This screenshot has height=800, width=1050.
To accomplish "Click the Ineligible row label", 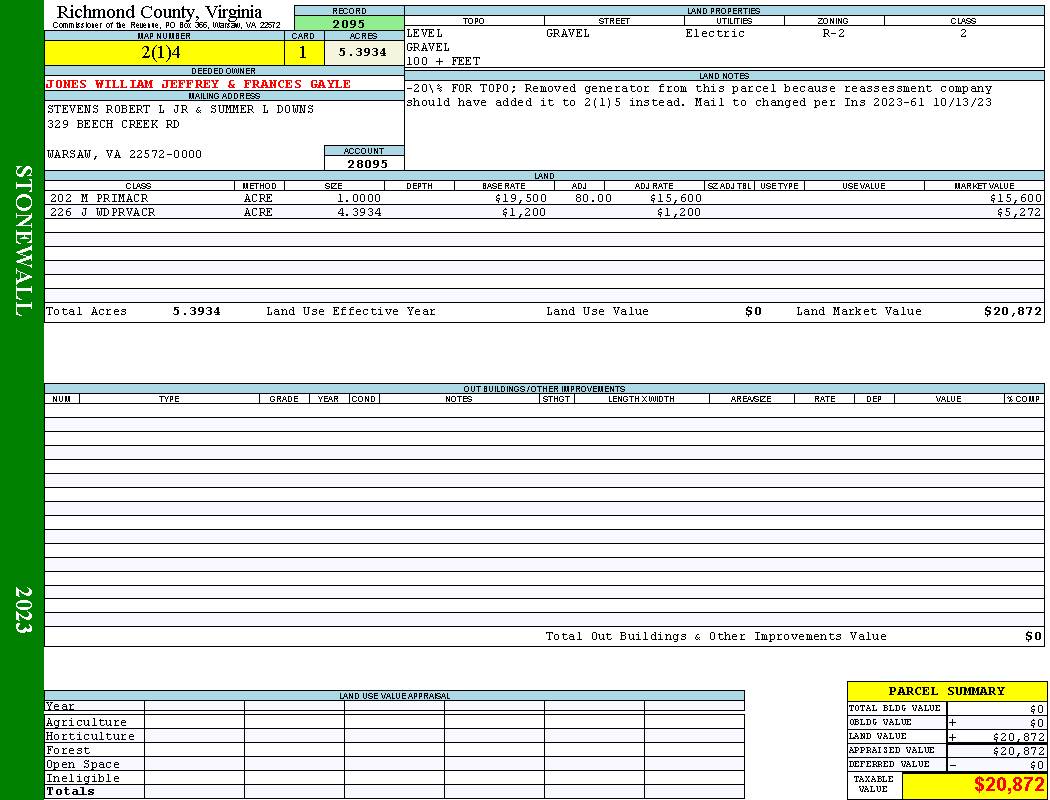I will click(82, 779).
